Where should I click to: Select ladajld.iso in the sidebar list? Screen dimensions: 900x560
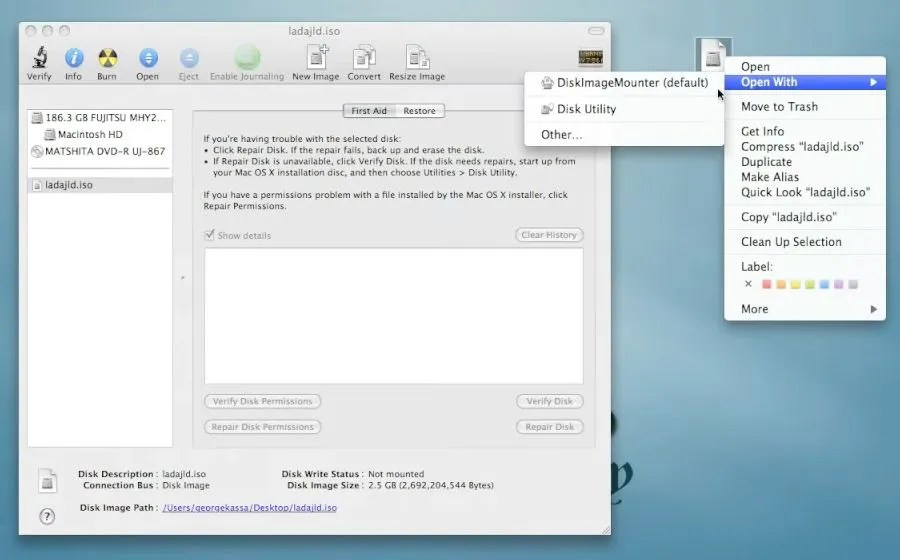pos(100,185)
